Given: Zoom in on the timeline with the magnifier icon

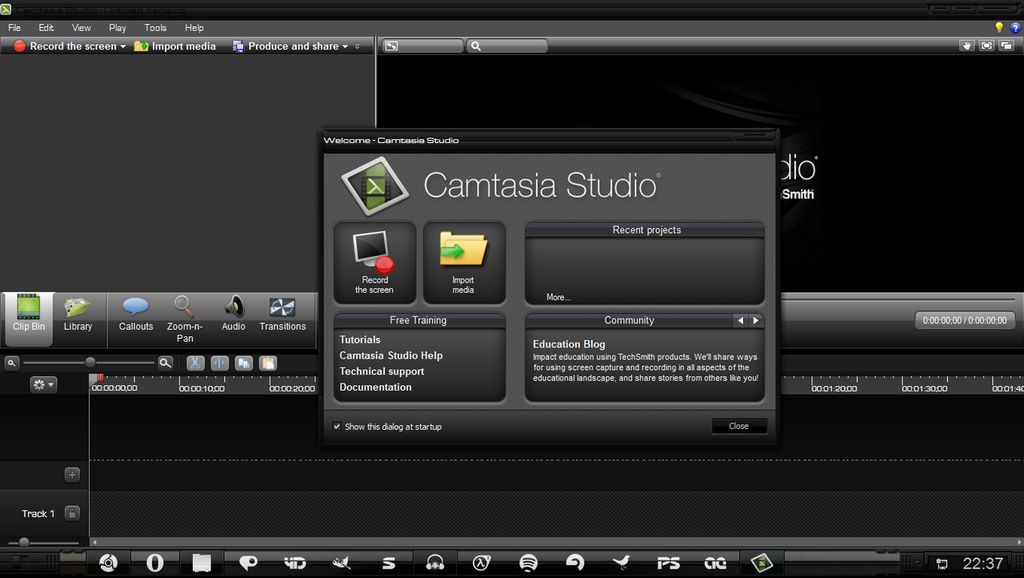Looking at the screenshot, I should (x=165, y=363).
